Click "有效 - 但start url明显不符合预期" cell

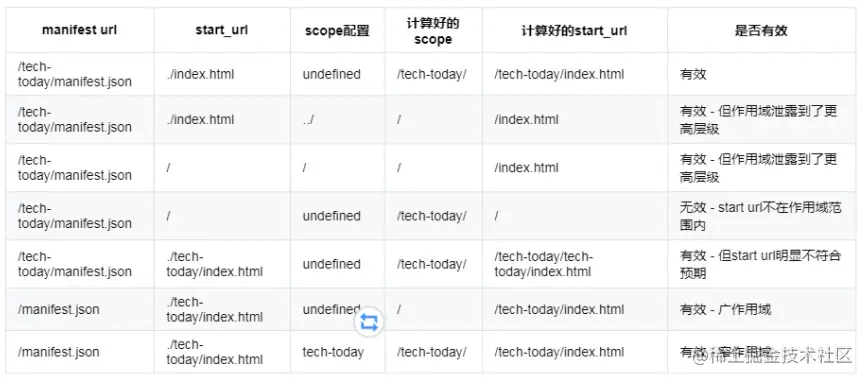[761, 264]
